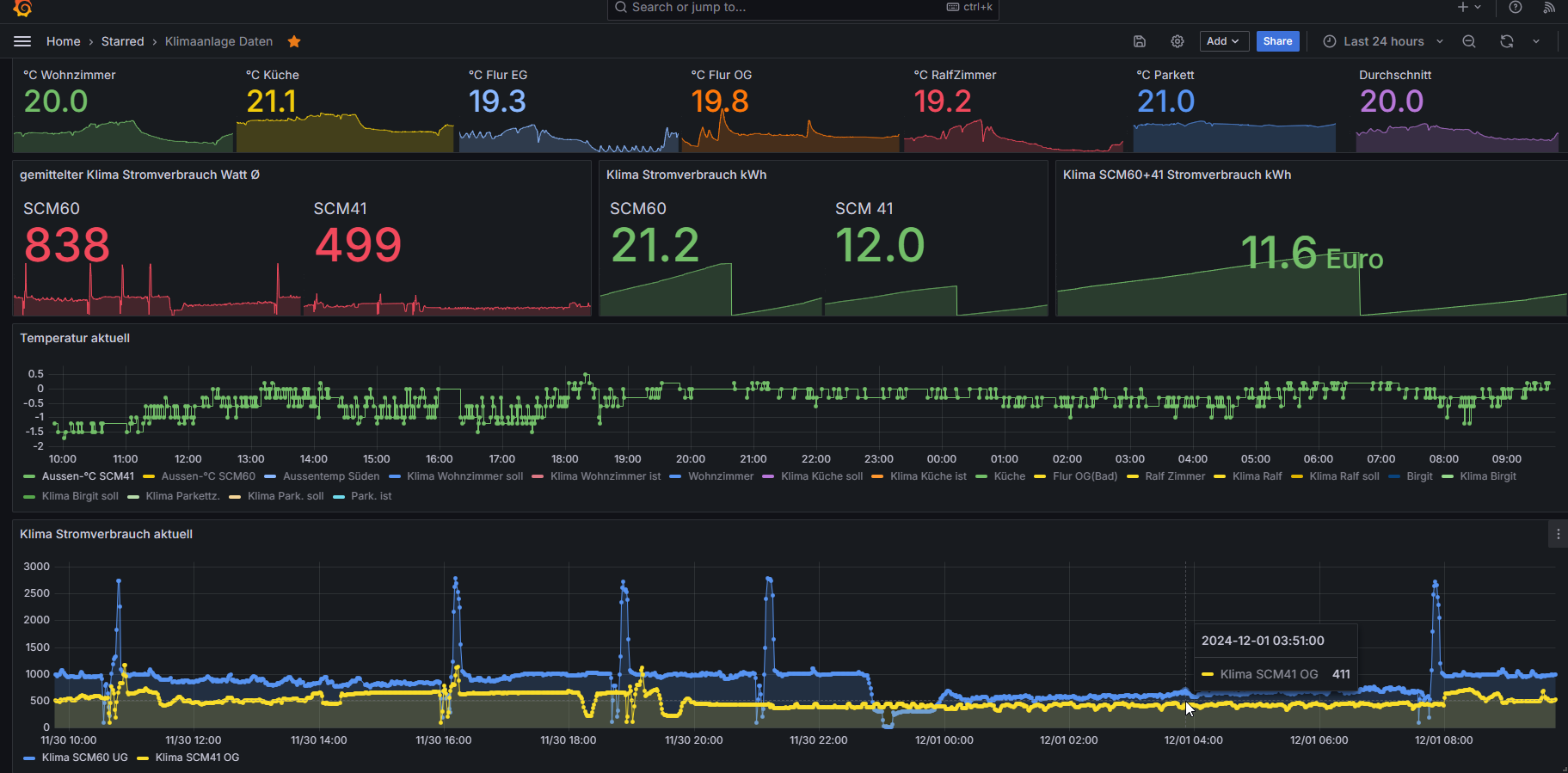Open the Last 24 hours time picker

(x=1383, y=41)
